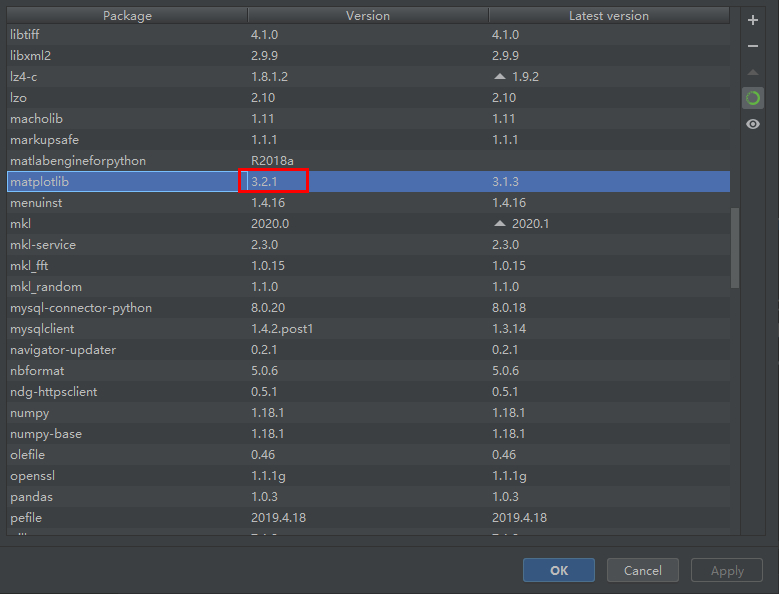Image resolution: width=779 pixels, height=594 pixels.
Task: Click matplotlib latest version 3.1.3
Action: (x=505, y=182)
